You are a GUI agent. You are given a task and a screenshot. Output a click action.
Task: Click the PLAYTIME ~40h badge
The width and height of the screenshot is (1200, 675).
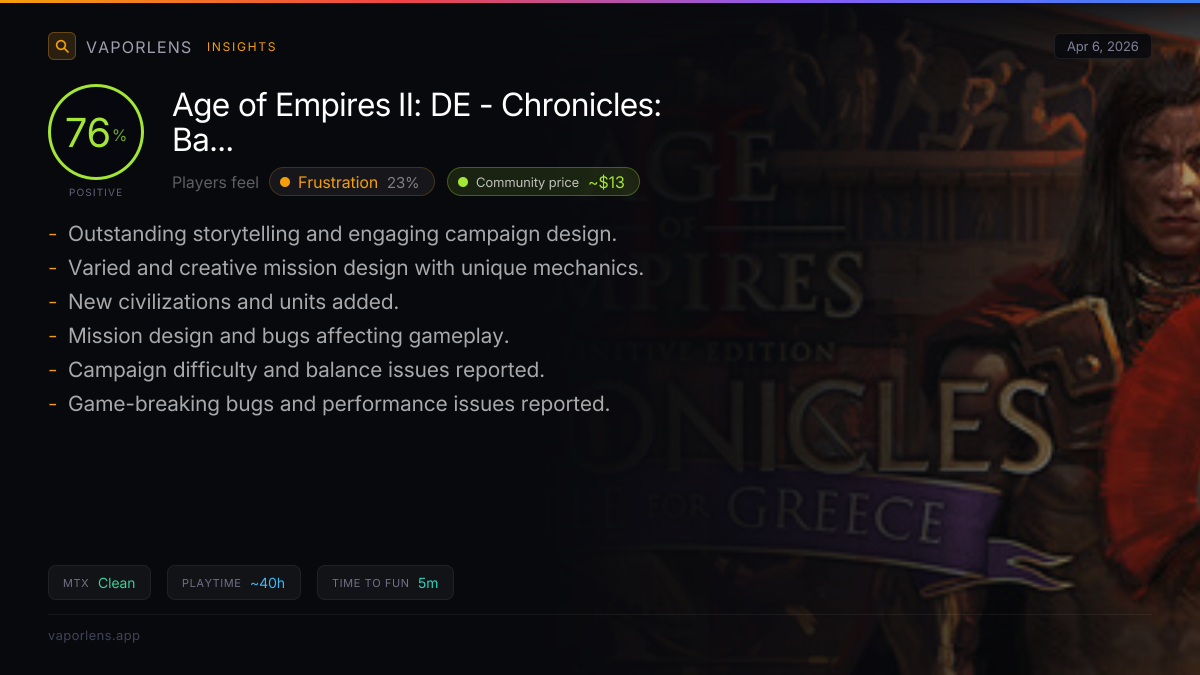point(233,583)
